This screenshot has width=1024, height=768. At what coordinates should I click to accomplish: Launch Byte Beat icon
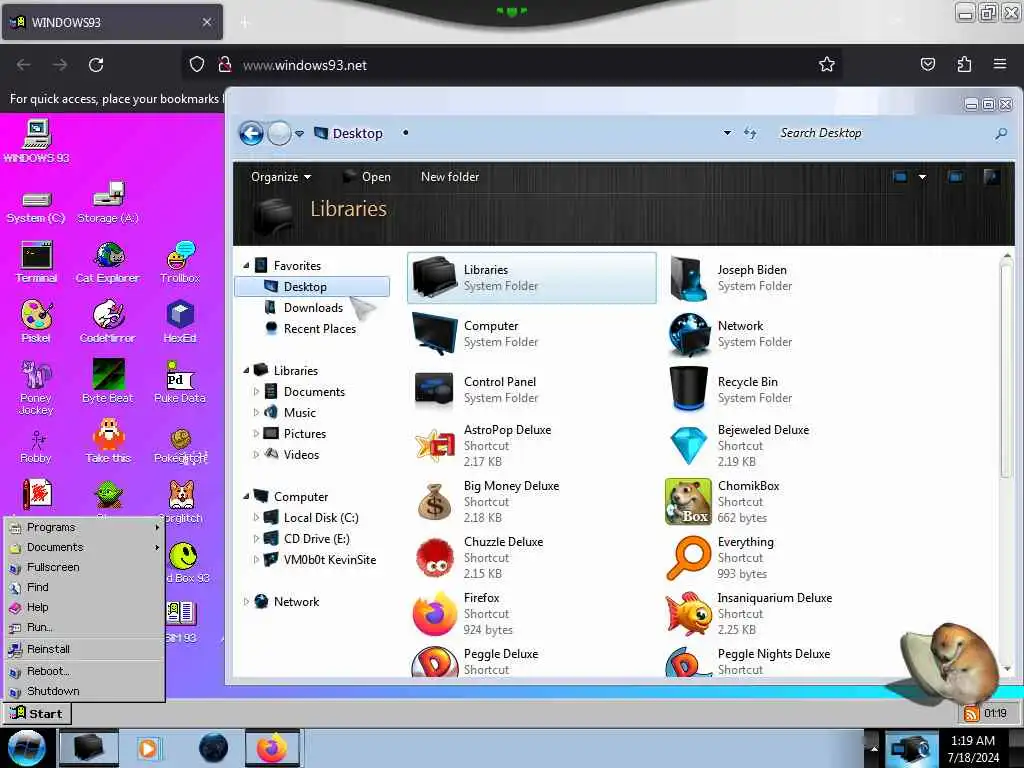click(x=108, y=381)
